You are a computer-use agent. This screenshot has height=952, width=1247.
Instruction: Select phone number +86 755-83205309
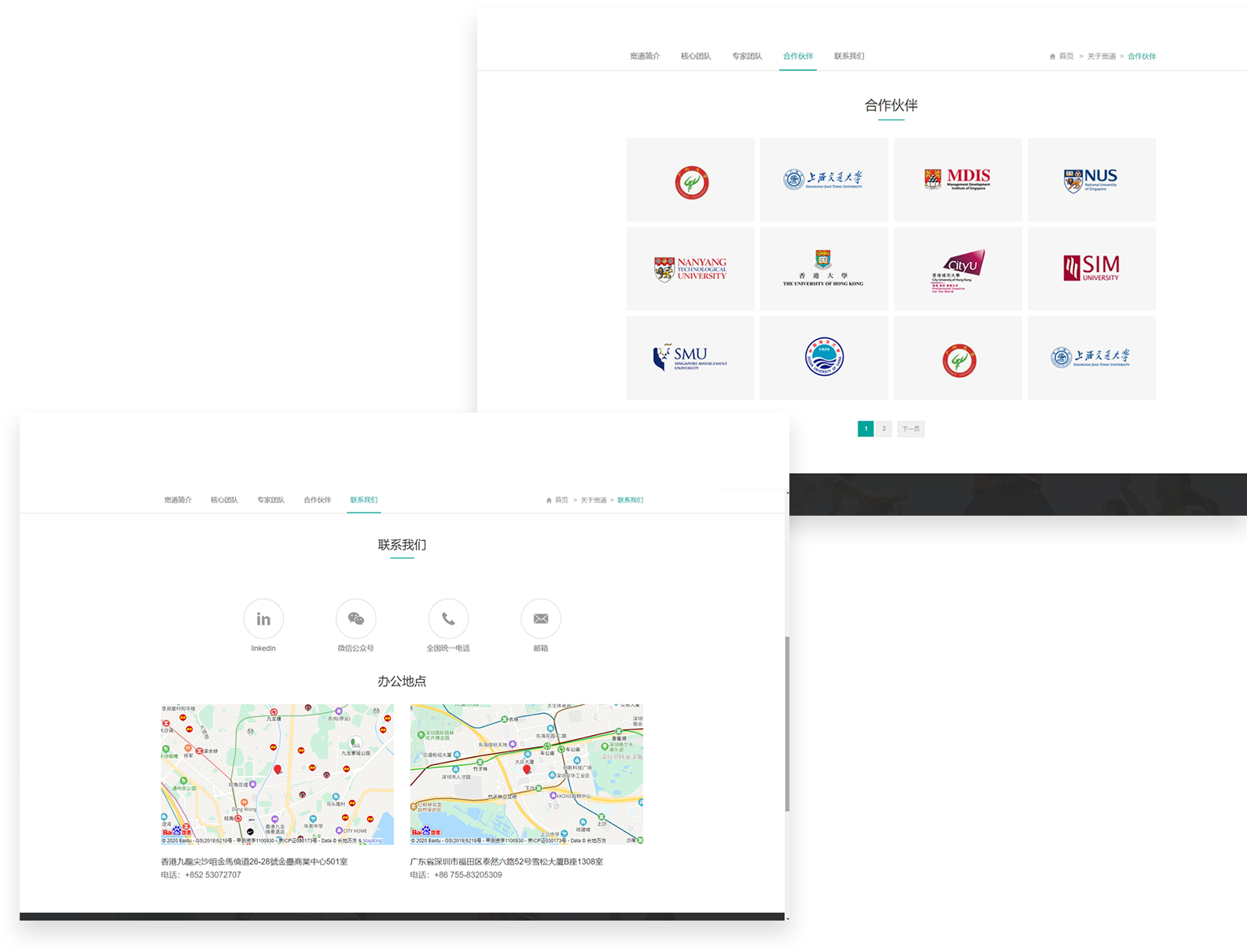[468, 875]
